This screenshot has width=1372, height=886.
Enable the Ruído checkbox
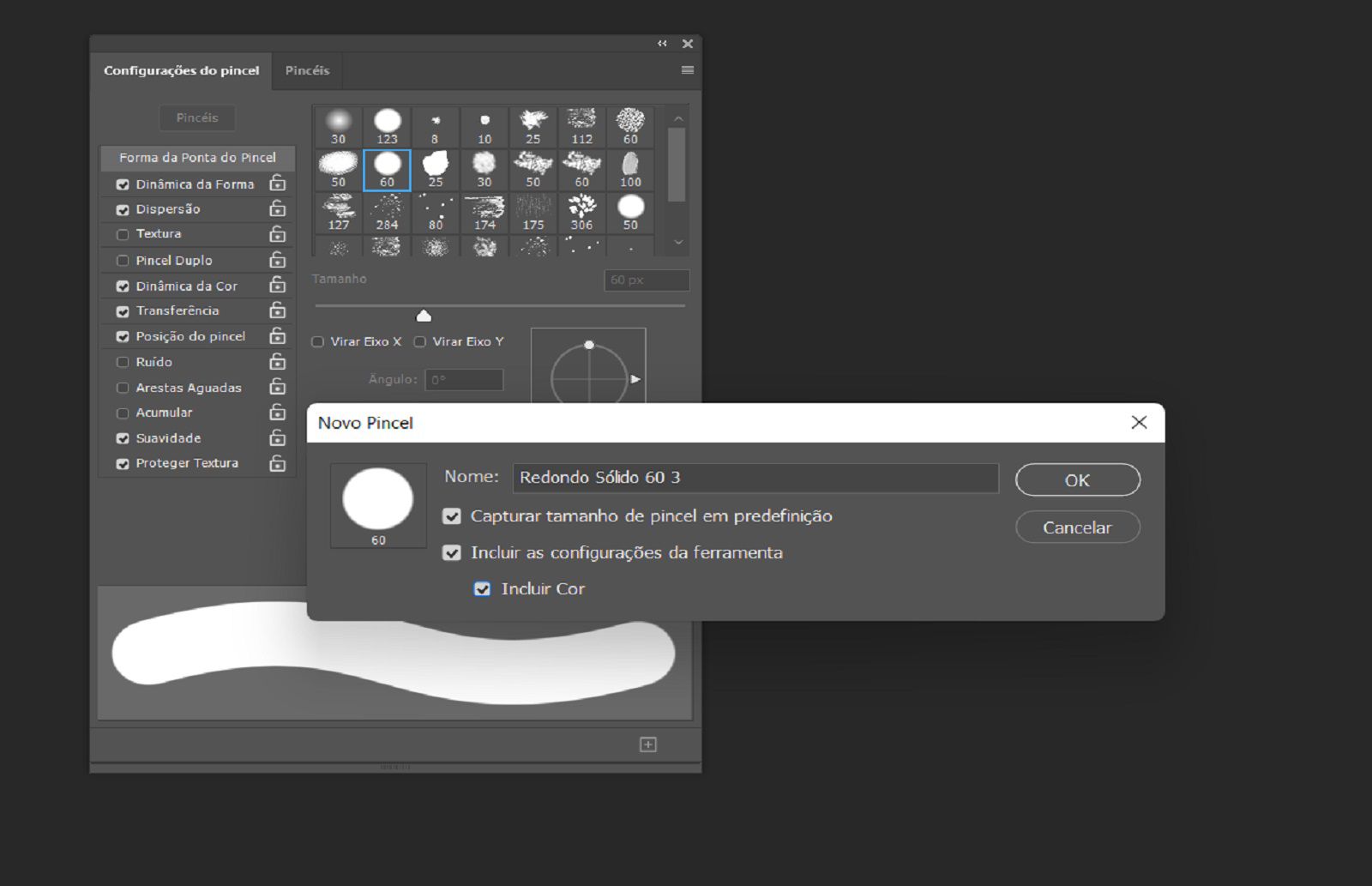123,362
